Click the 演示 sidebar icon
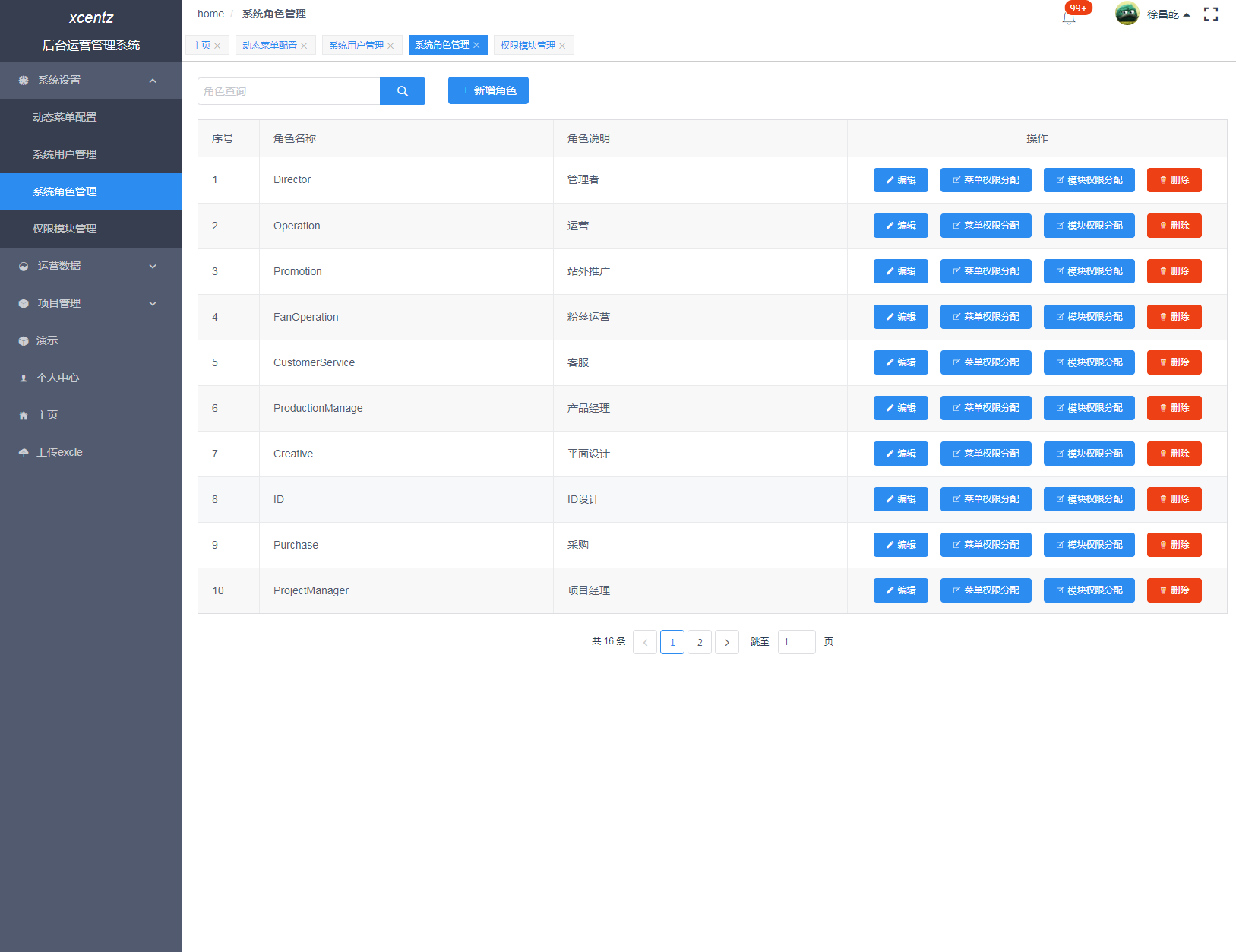The width and height of the screenshot is (1236, 952). [x=24, y=340]
